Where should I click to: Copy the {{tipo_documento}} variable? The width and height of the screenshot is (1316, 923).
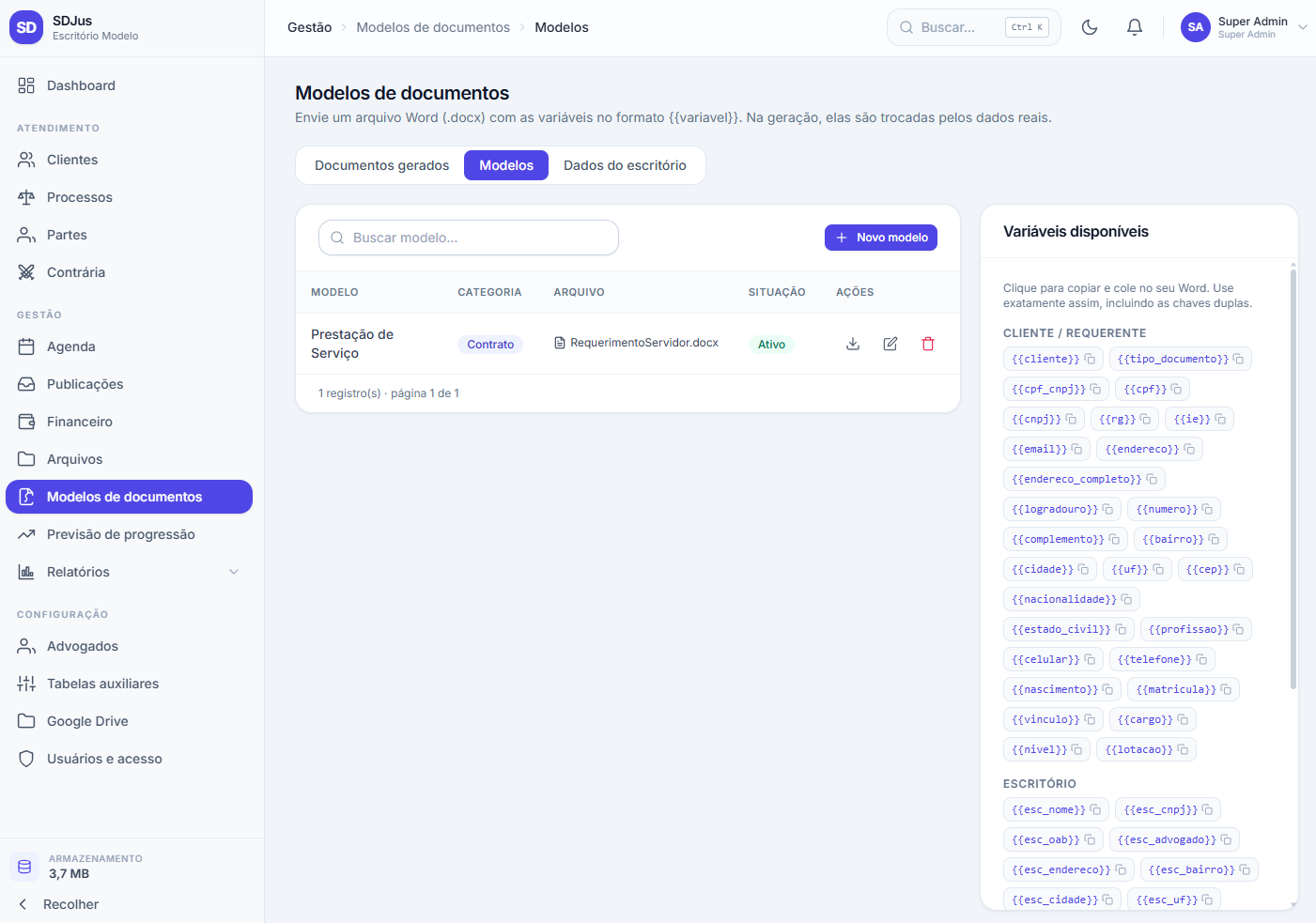tap(1181, 359)
